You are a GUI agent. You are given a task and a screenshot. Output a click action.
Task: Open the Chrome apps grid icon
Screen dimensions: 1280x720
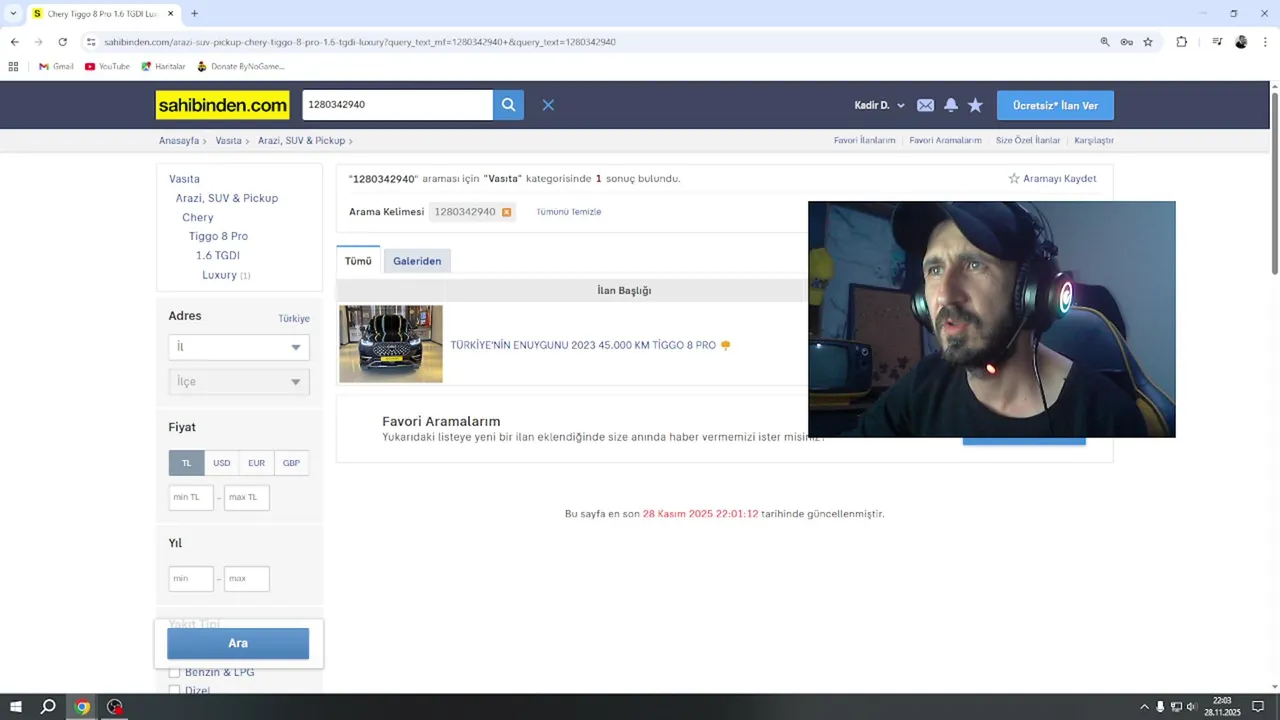tap(13, 66)
